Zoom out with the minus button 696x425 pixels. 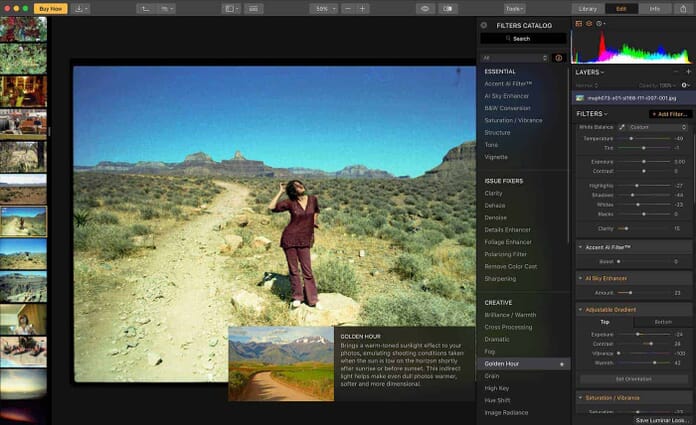pyautogui.click(x=348, y=8)
